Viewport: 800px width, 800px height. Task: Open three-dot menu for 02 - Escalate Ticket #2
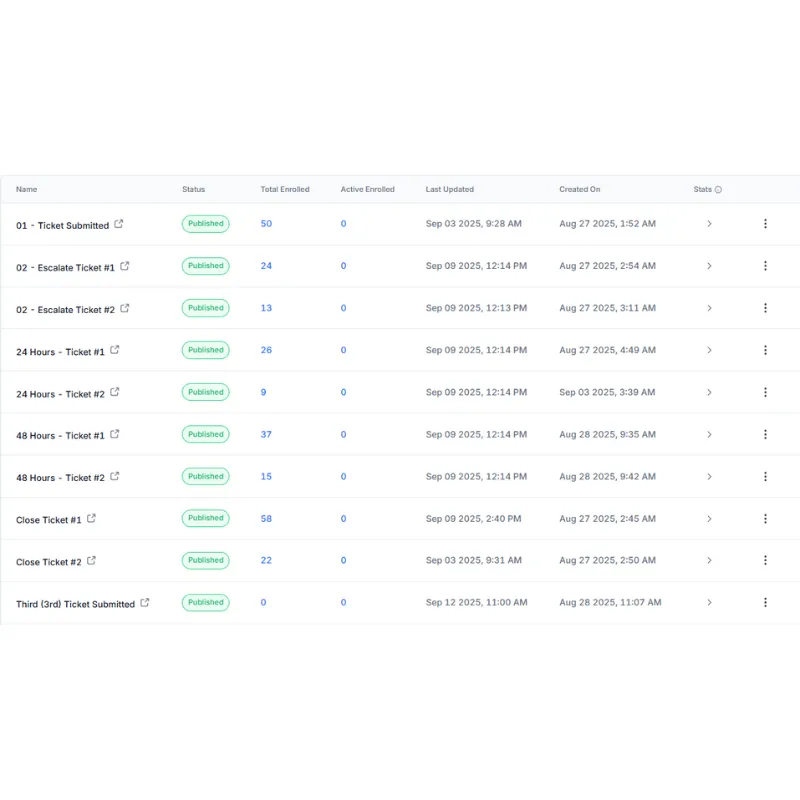point(765,308)
